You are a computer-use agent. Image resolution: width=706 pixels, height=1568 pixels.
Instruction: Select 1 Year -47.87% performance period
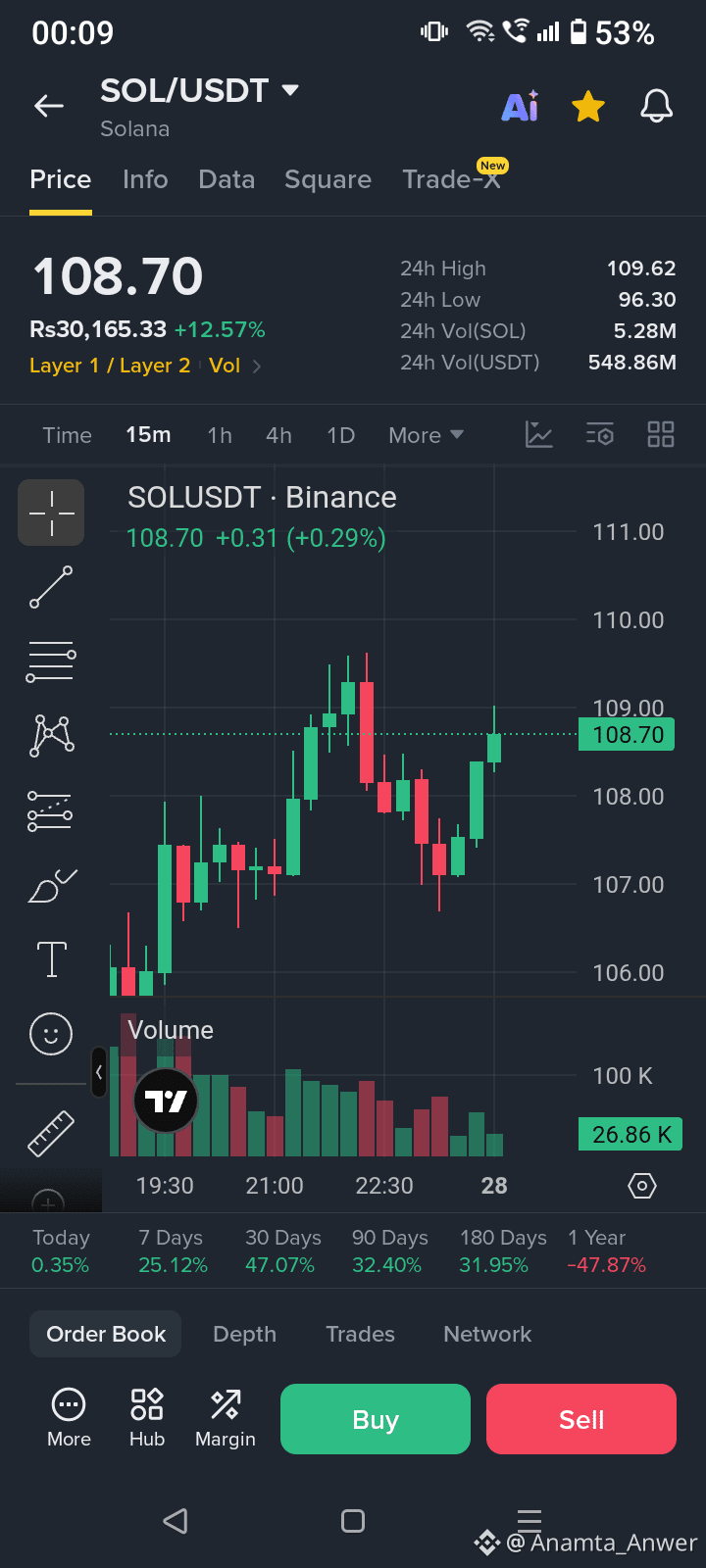coord(607,1251)
